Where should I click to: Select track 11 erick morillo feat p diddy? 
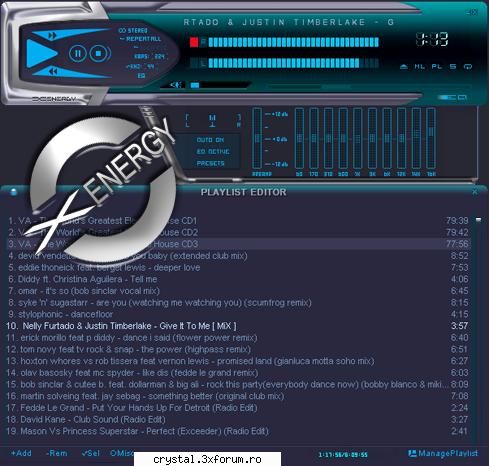click(x=238, y=337)
